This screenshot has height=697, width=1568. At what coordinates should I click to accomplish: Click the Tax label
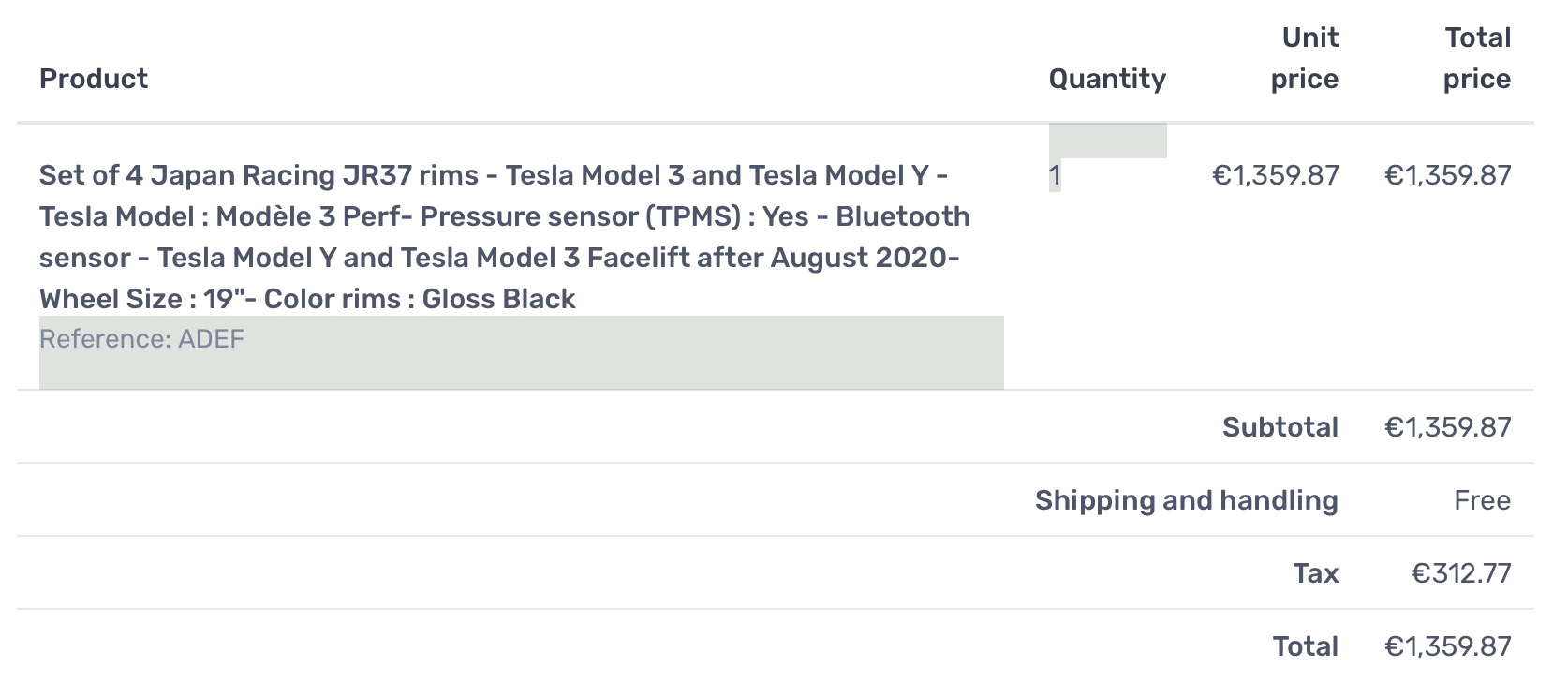coord(1316,573)
